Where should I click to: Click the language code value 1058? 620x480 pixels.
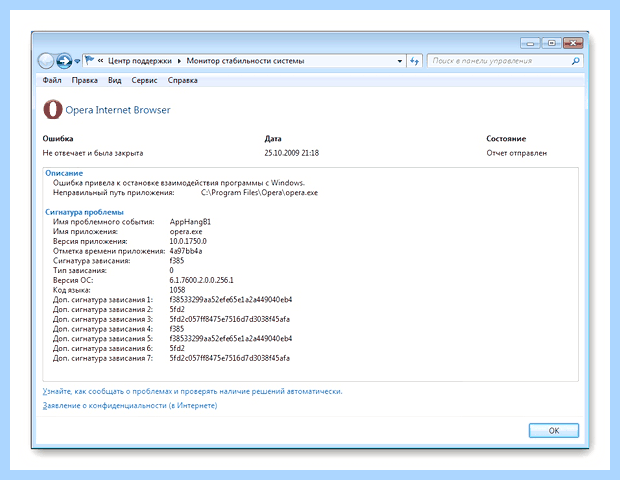(x=177, y=290)
